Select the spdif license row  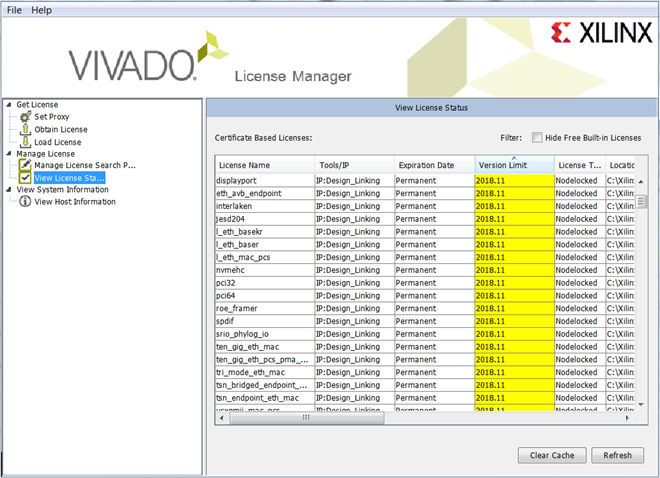click(425, 321)
